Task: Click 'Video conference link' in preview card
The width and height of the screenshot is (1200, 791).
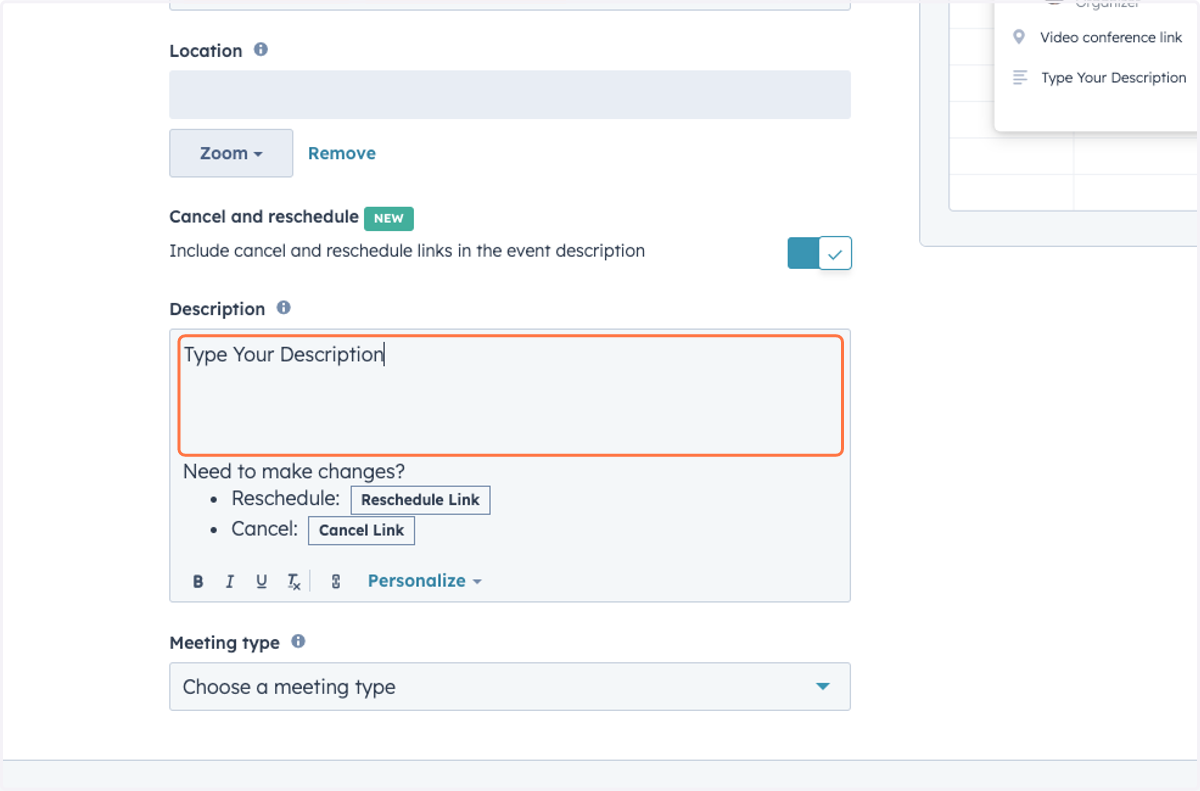Action: (1111, 37)
